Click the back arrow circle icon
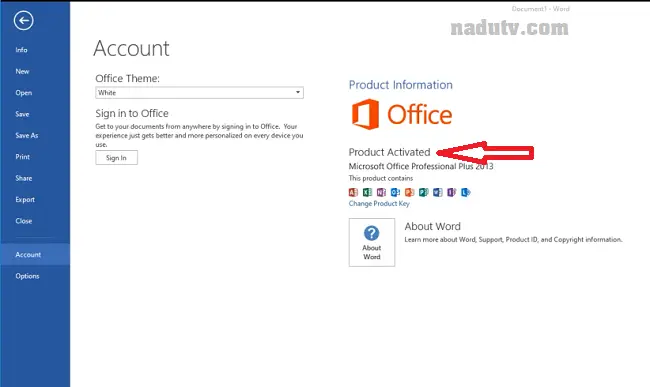The image size is (650, 387). [23, 20]
